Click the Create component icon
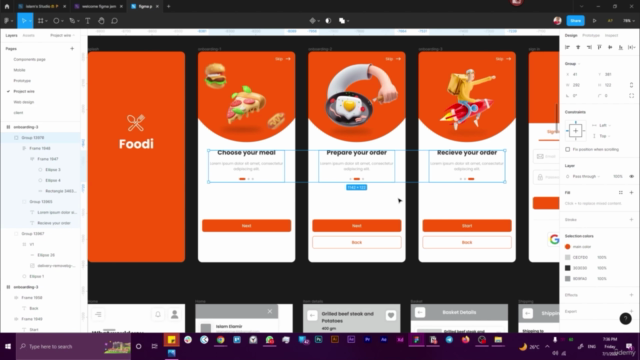The width and height of the screenshot is (640, 360). pyautogui.click(x=313, y=21)
